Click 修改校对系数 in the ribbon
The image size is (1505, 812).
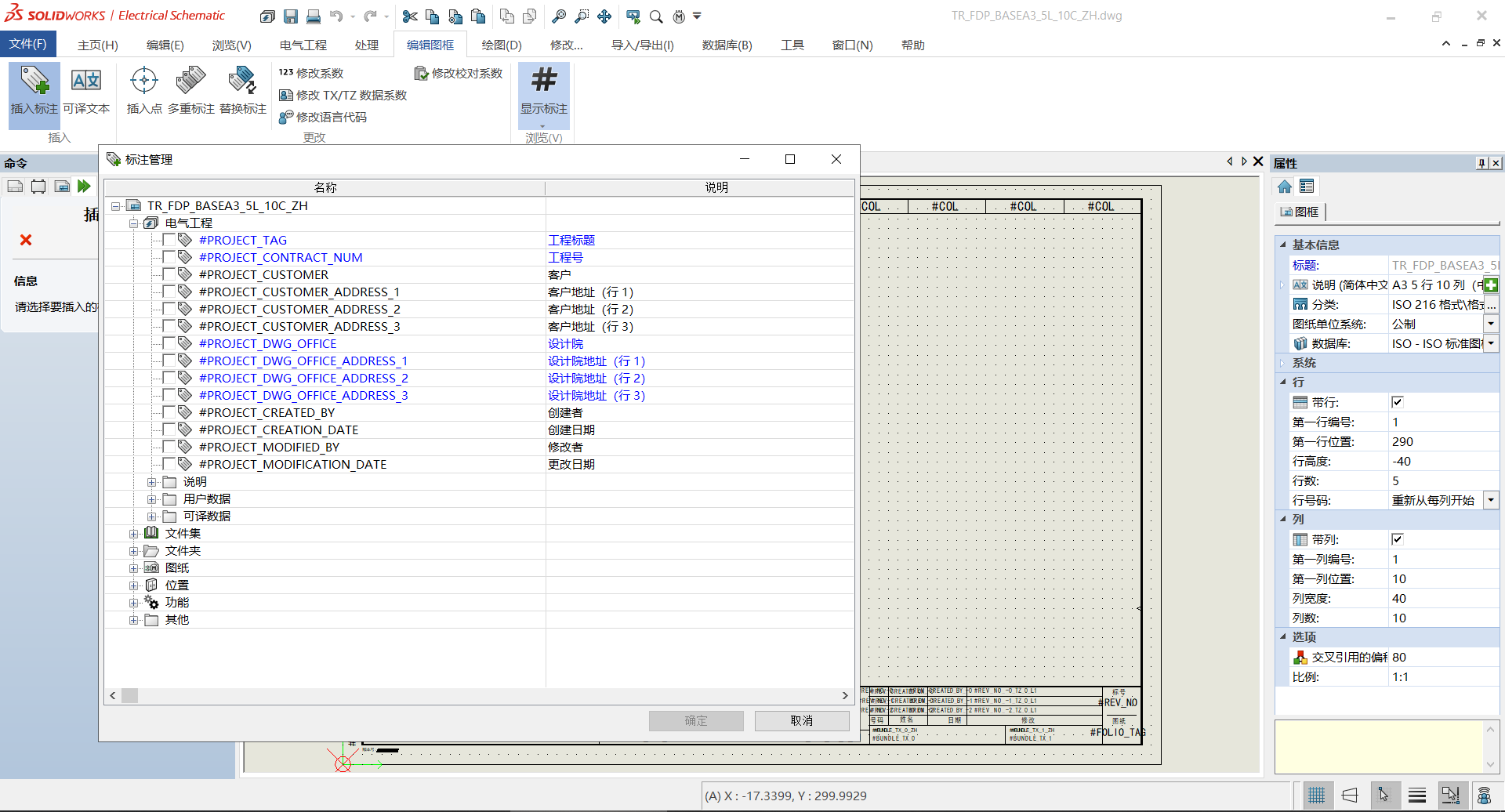click(x=459, y=73)
